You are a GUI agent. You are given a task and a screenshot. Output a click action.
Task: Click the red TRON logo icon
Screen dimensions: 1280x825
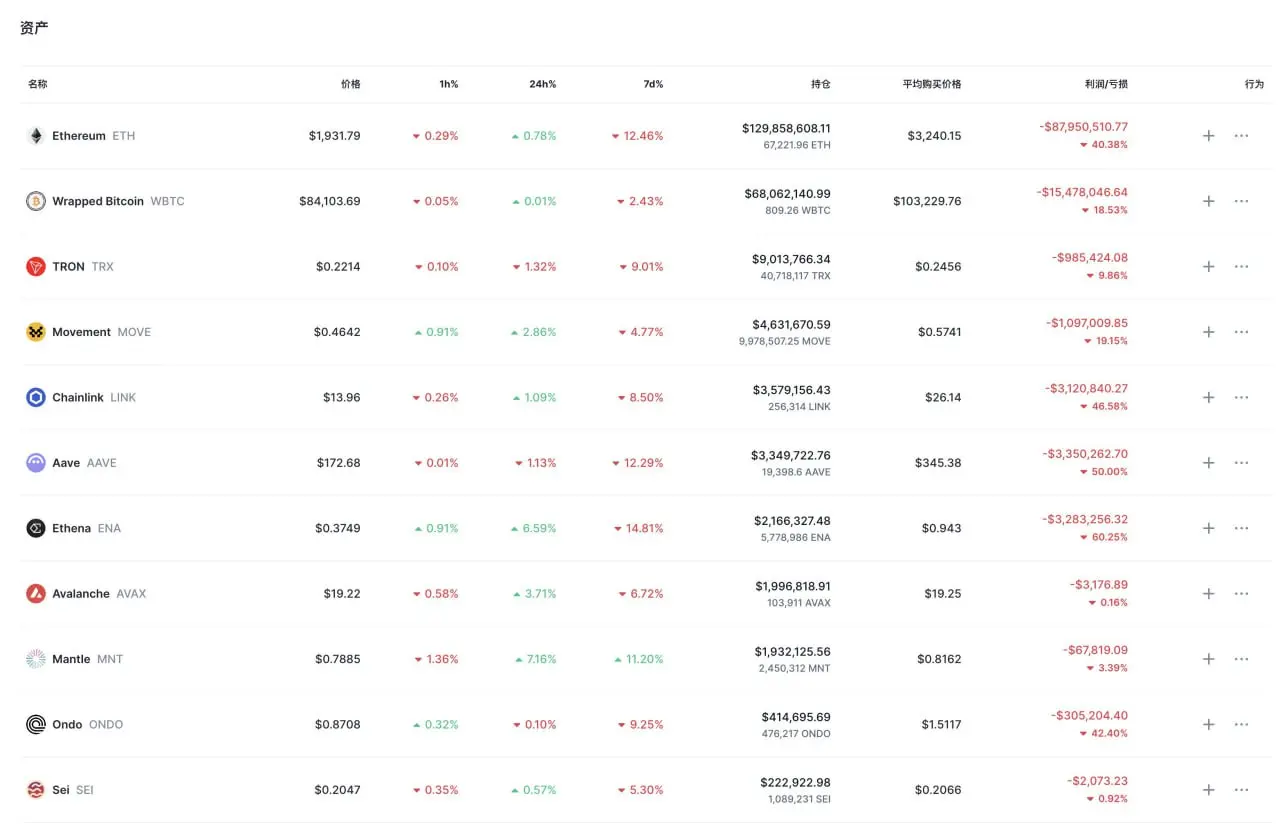click(36, 267)
